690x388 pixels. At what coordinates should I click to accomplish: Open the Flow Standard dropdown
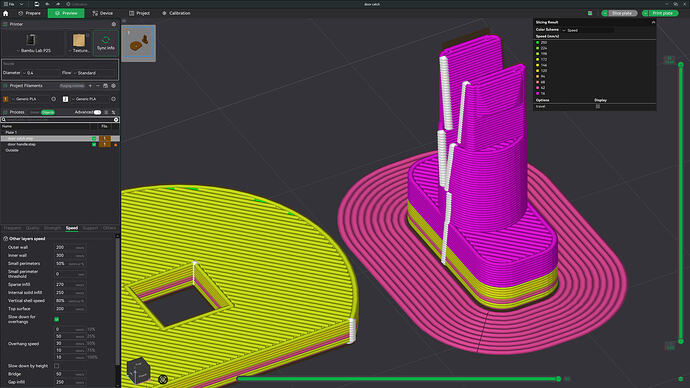(x=95, y=73)
